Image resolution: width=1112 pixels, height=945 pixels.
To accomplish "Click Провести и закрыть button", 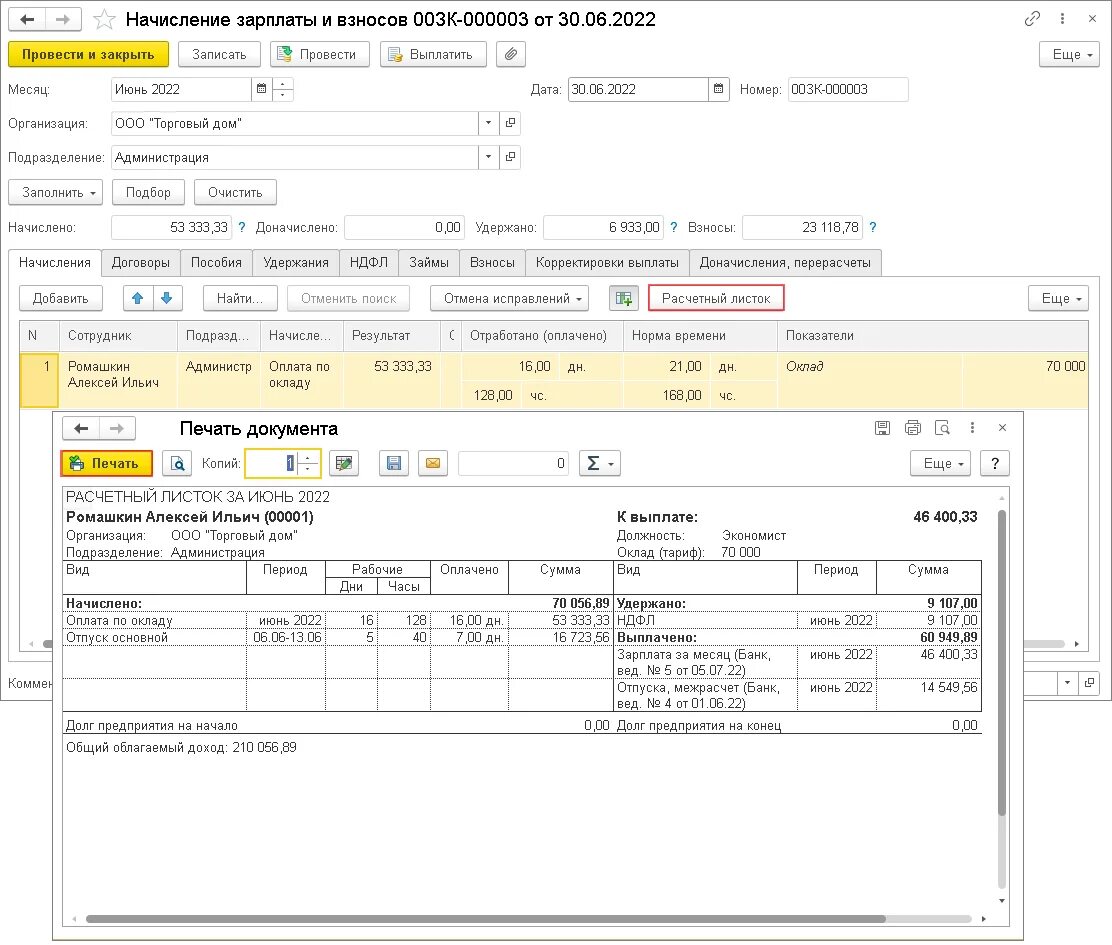I will coord(89,55).
